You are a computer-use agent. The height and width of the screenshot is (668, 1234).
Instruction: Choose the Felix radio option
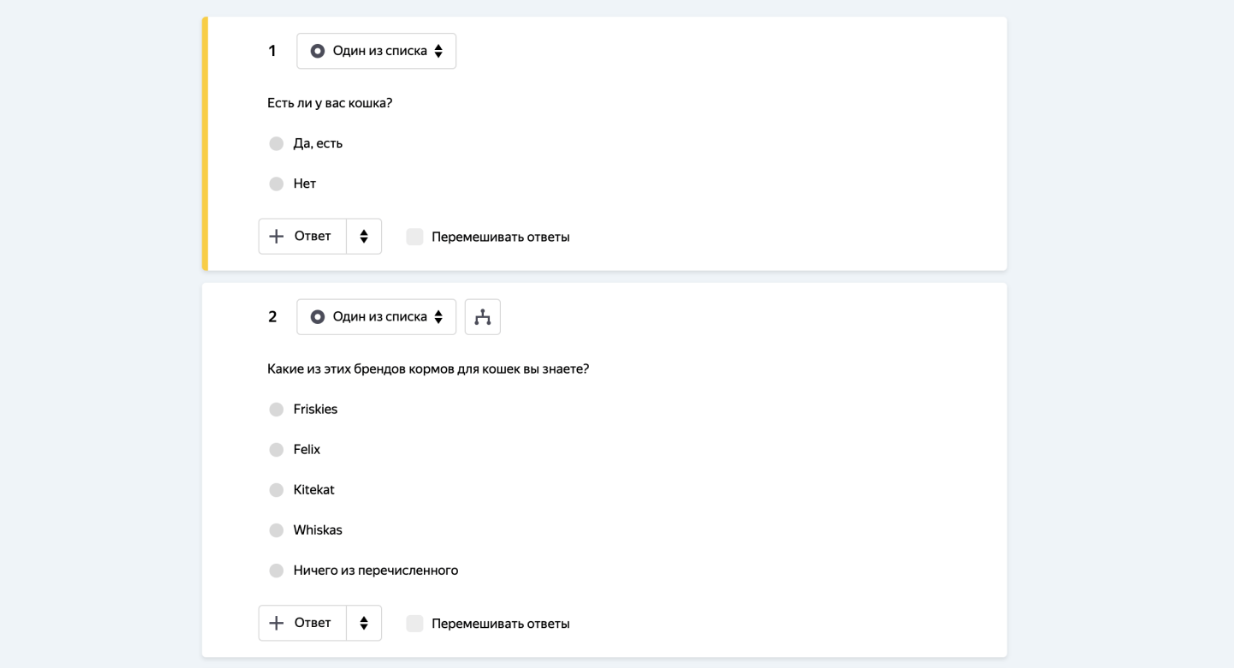277,450
